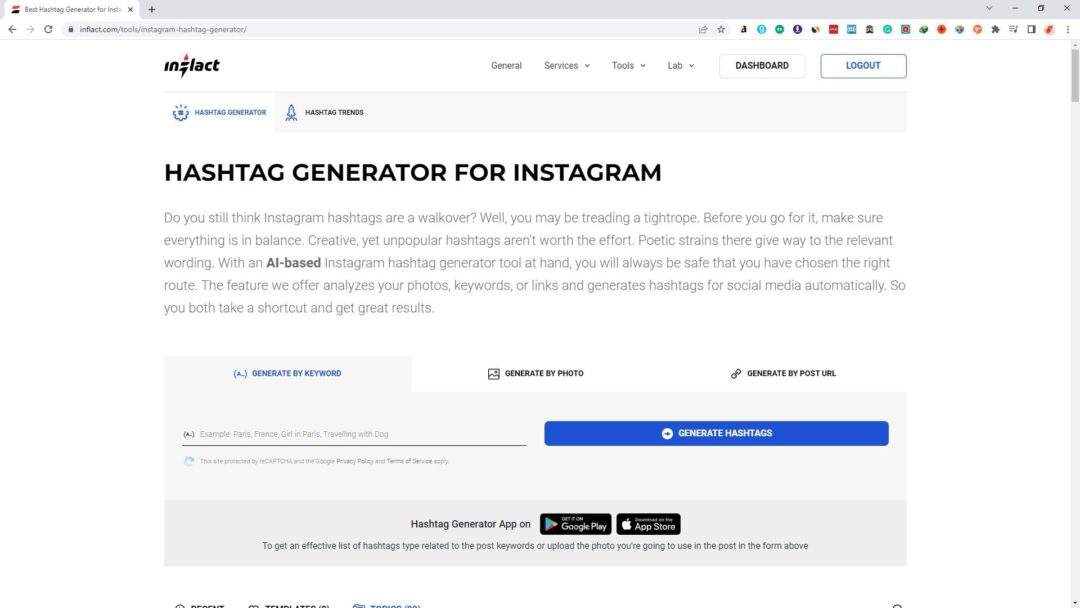The width and height of the screenshot is (1080, 608).
Task: Click the Generate Hashtags button
Action: (x=716, y=433)
